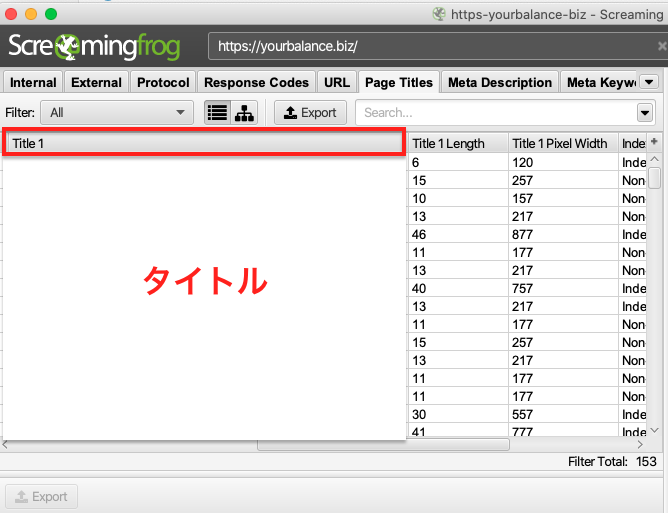The image size is (668, 513).
Task: Select the cell with length 30
Action: [x=458, y=415]
